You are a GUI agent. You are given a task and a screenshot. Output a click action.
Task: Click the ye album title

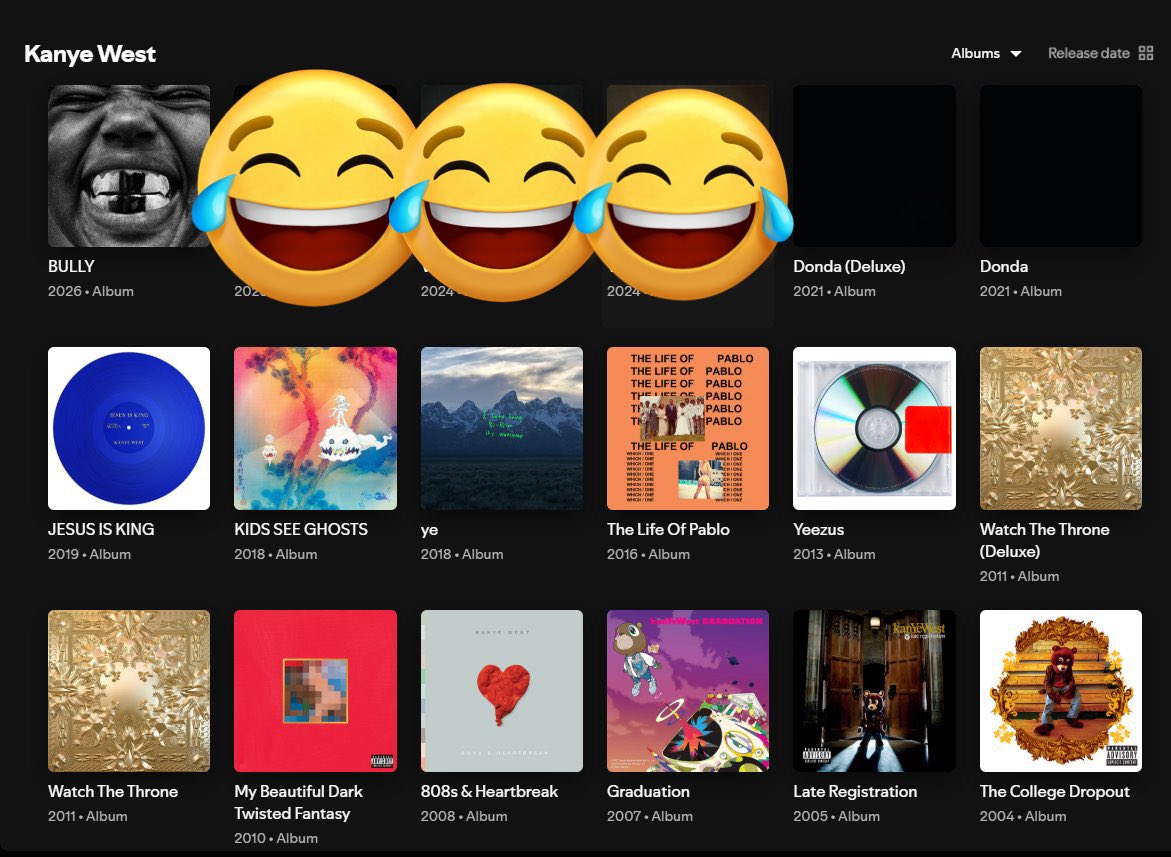click(x=429, y=530)
